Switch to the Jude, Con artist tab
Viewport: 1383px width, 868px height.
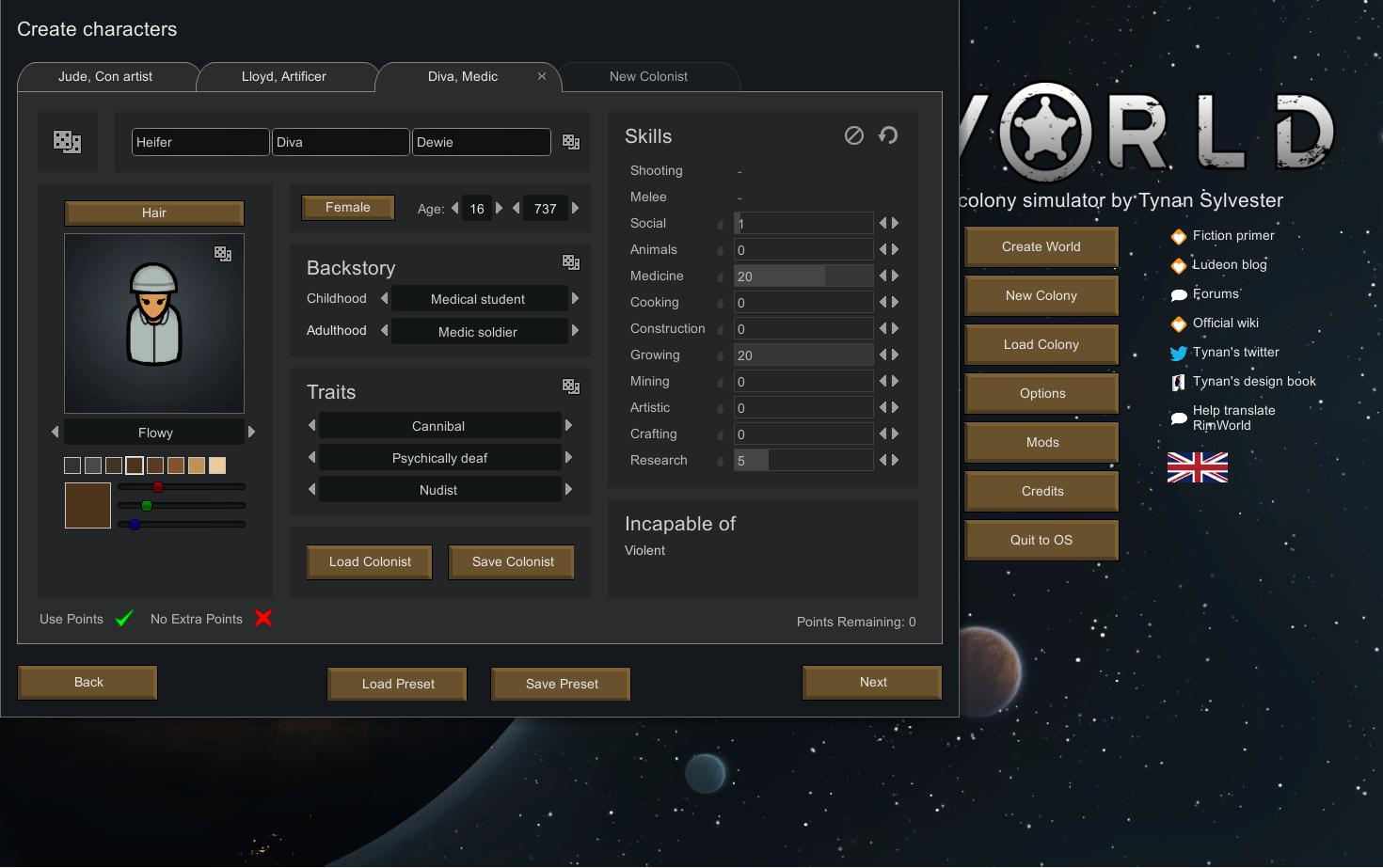(x=105, y=77)
